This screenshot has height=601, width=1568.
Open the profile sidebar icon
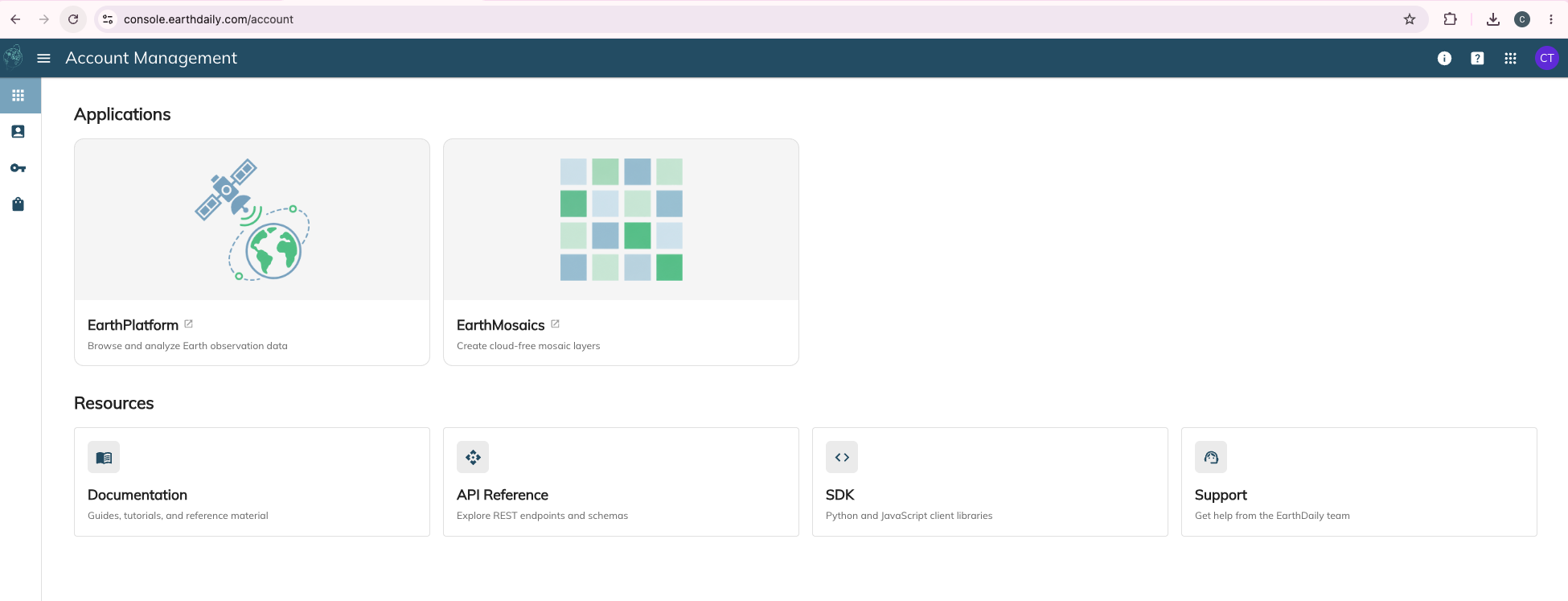18,131
